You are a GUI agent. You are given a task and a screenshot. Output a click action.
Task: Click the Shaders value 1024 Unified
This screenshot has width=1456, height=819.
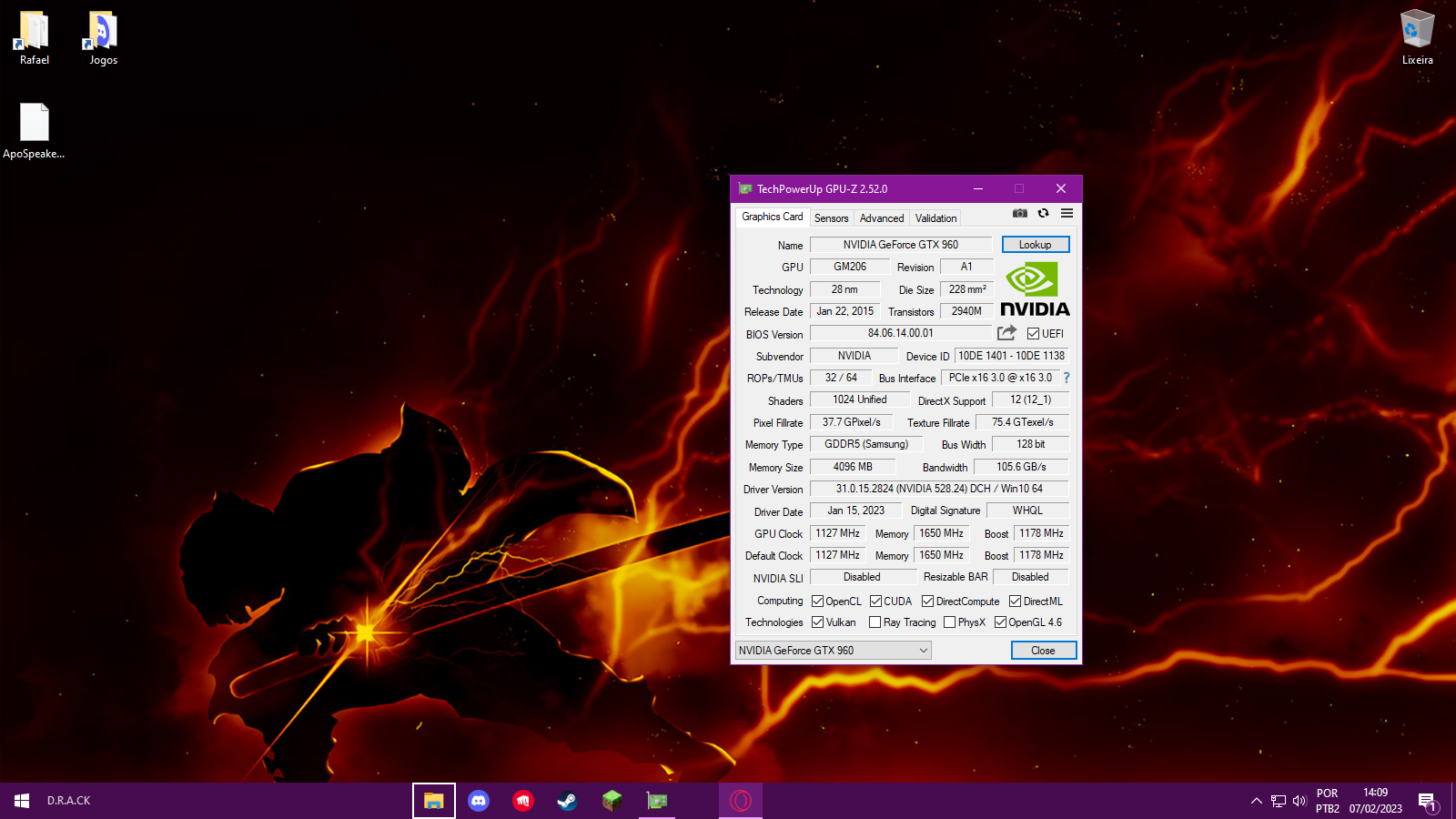860,399
